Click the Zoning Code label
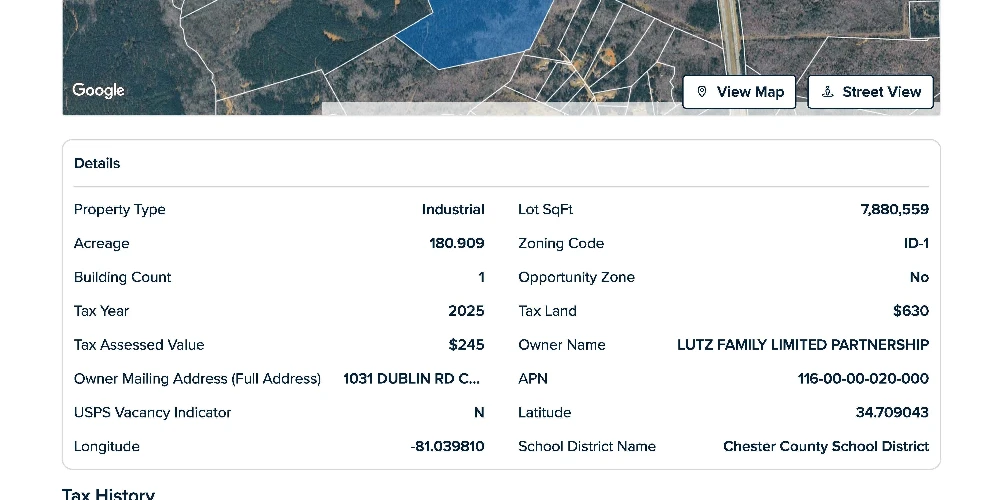The height and width of the screenshot is (500, 1000). [x=561, y=243]
